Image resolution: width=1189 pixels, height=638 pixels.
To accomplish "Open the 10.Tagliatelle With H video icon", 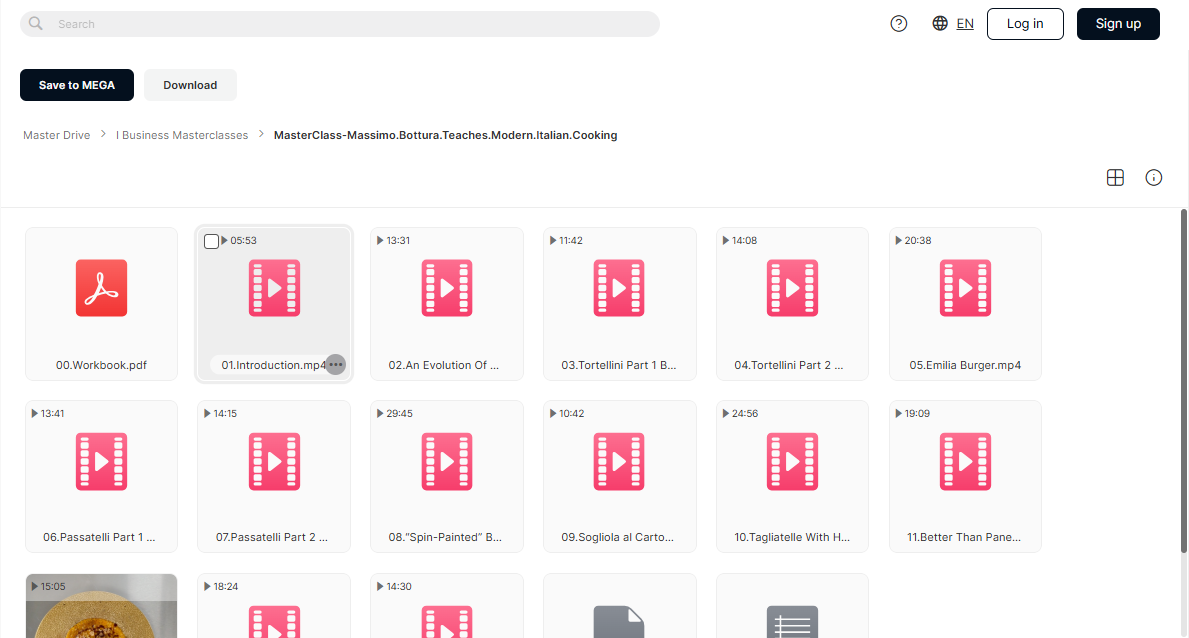I will tap(792, 461).
